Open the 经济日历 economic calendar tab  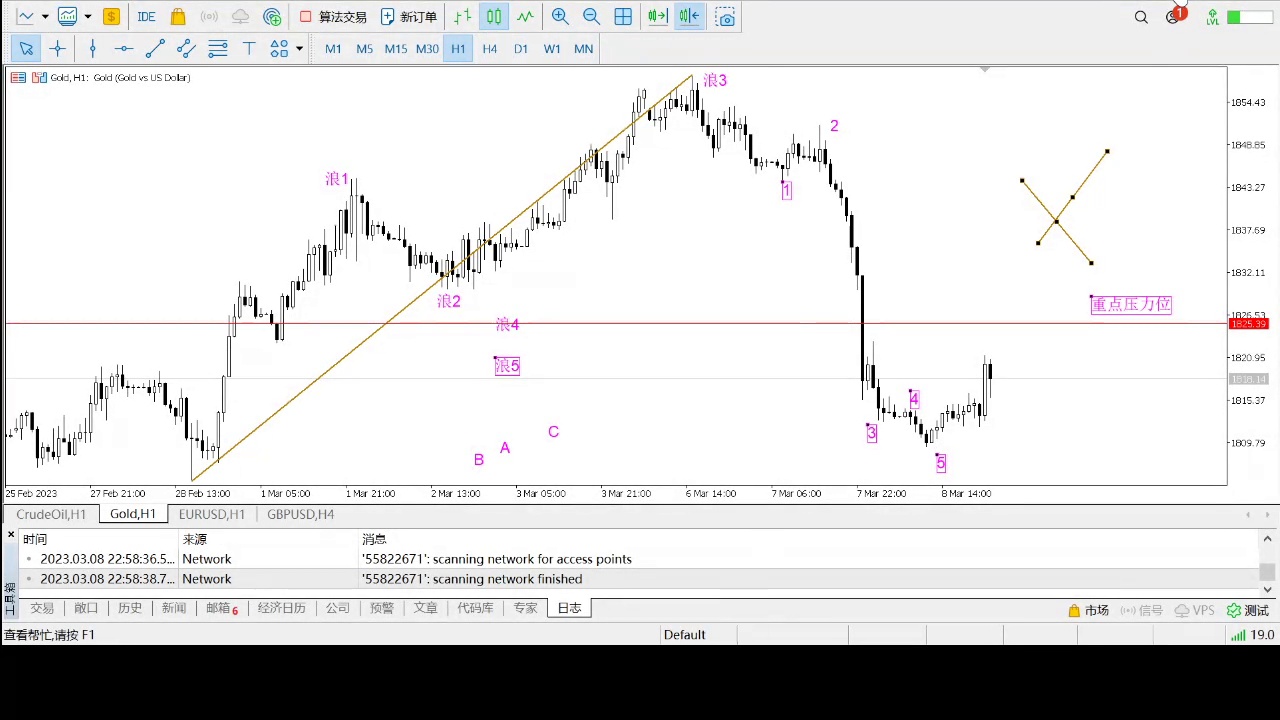coord(282,608)
